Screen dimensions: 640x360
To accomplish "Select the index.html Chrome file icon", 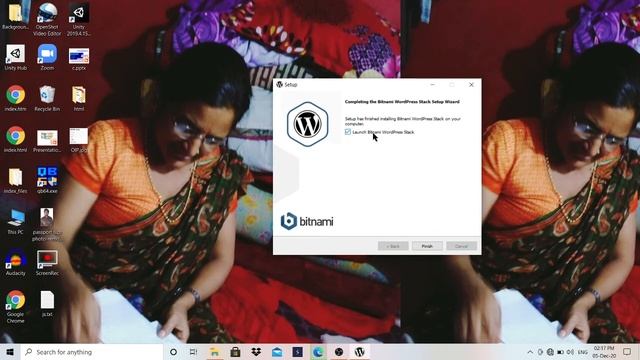I will point(16,139).
